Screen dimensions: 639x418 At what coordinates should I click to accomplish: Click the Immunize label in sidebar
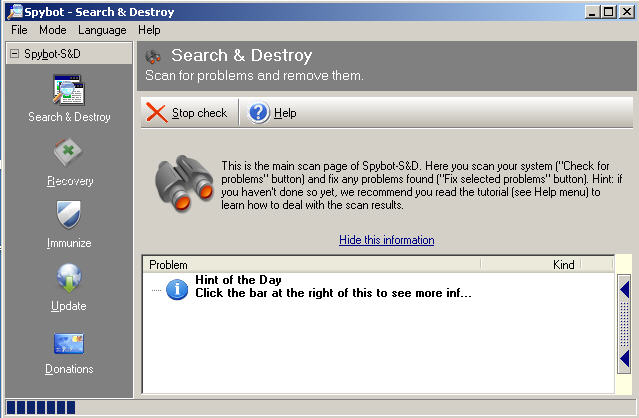pyautogui.click(x=69, y=243)
